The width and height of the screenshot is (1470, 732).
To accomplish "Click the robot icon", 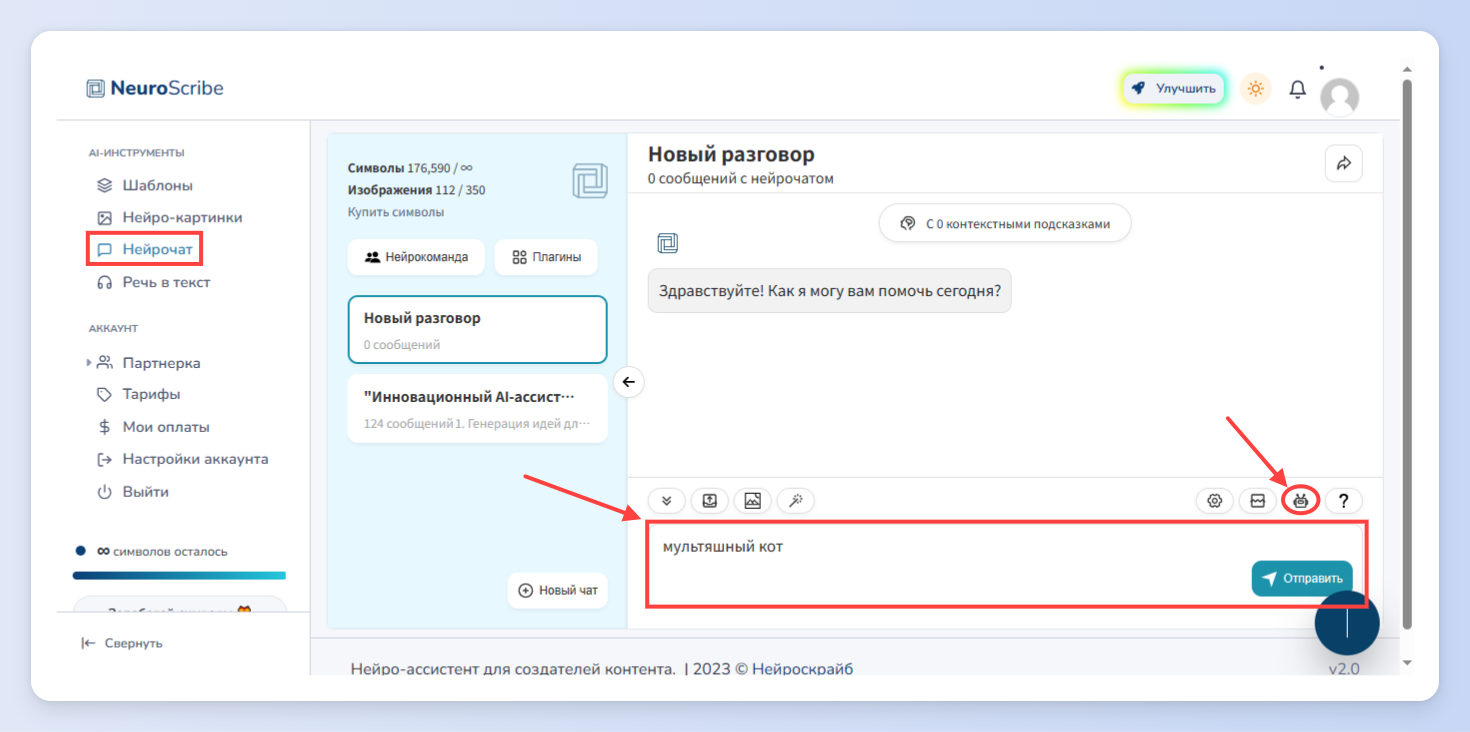I will (x=1301, y=501).
